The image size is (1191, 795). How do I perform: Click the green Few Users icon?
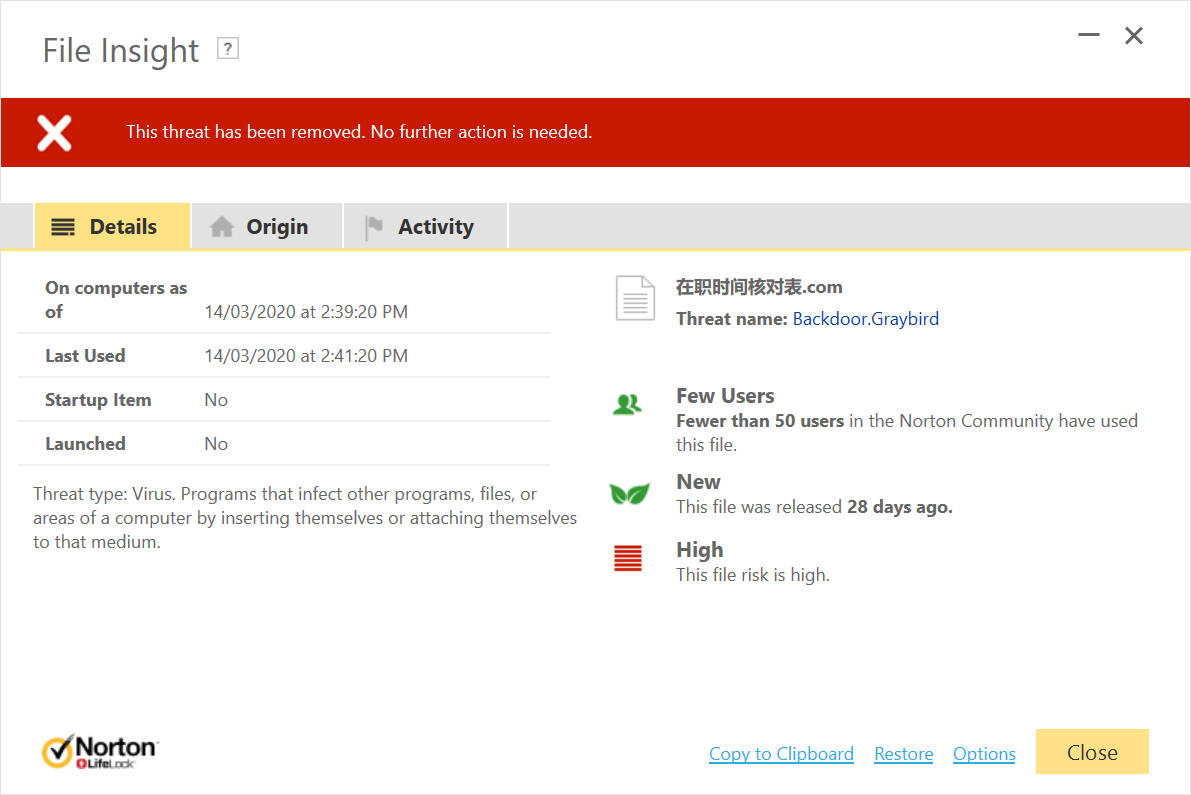coord(627,404)
